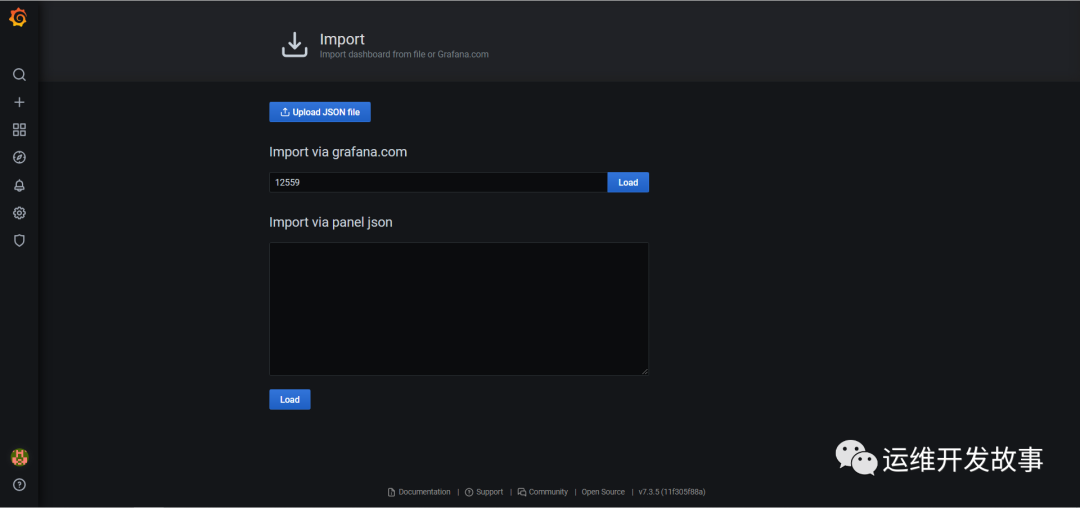The height and width of the screenshot is (508, 1080).
Task: Click inside the panel json text area
Action: 459,308
